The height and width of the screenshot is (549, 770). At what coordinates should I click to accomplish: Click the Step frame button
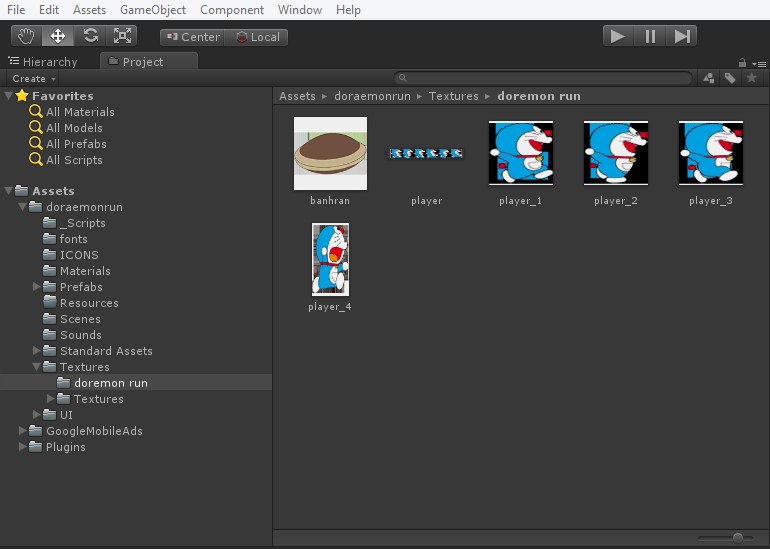pos(682,36)
